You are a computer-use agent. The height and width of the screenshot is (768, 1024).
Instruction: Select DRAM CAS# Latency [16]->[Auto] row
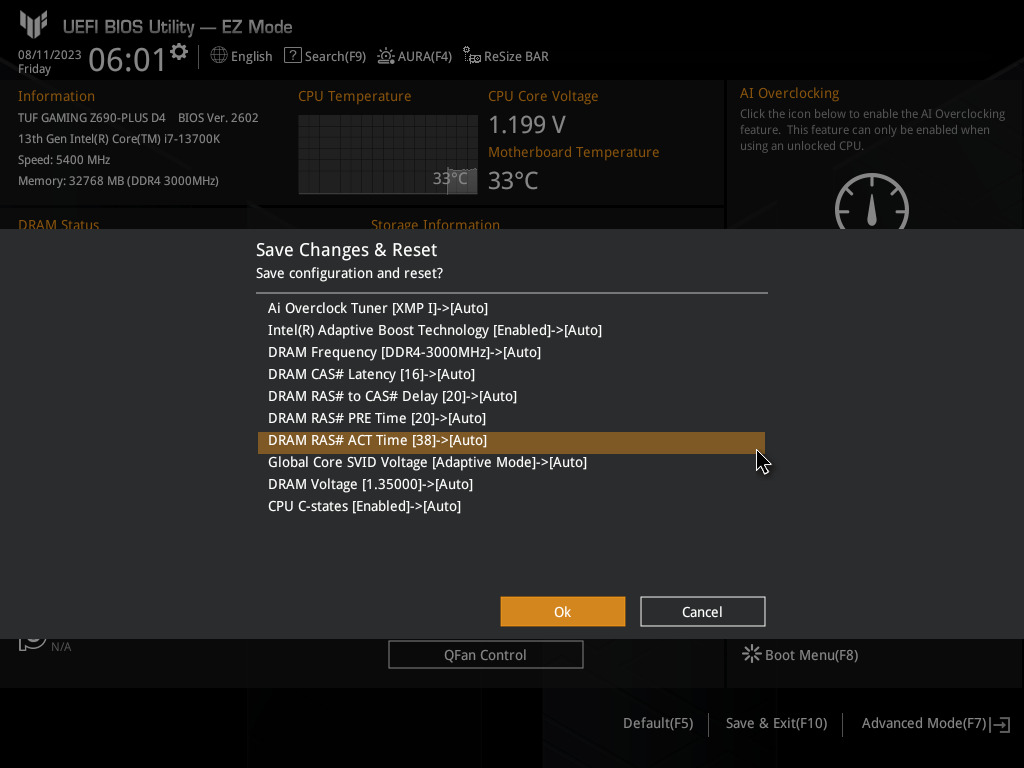511,374
